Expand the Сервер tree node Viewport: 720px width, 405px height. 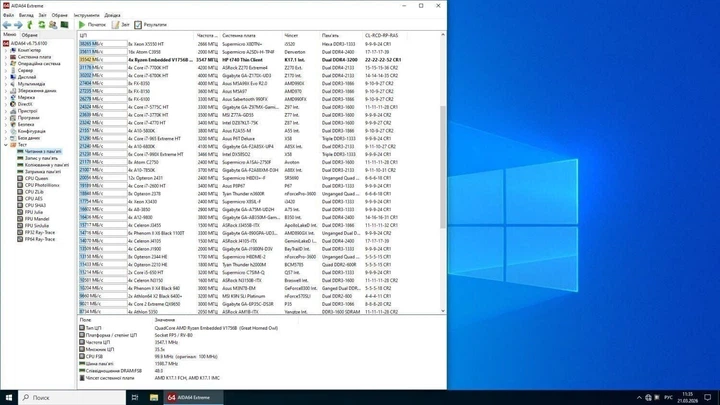6,70
